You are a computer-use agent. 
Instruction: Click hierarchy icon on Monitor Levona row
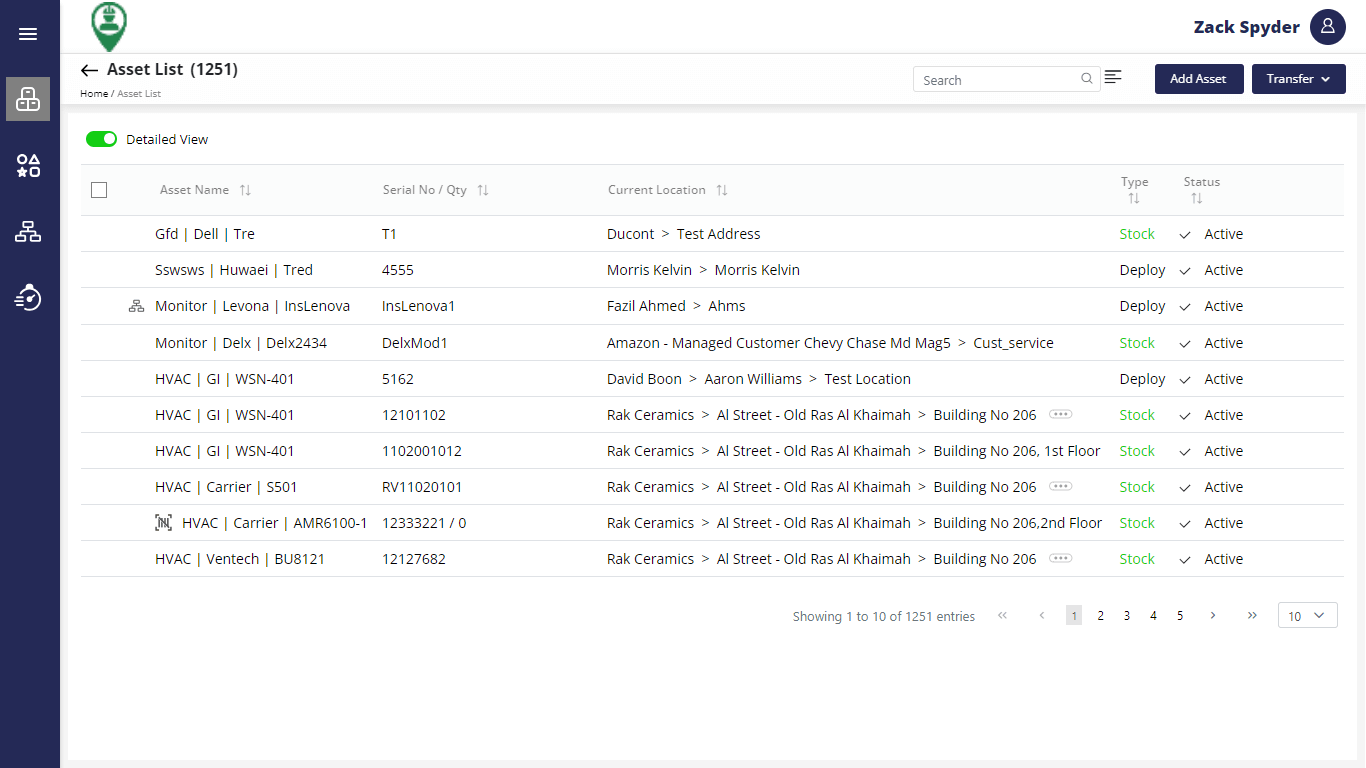point(137,306)
